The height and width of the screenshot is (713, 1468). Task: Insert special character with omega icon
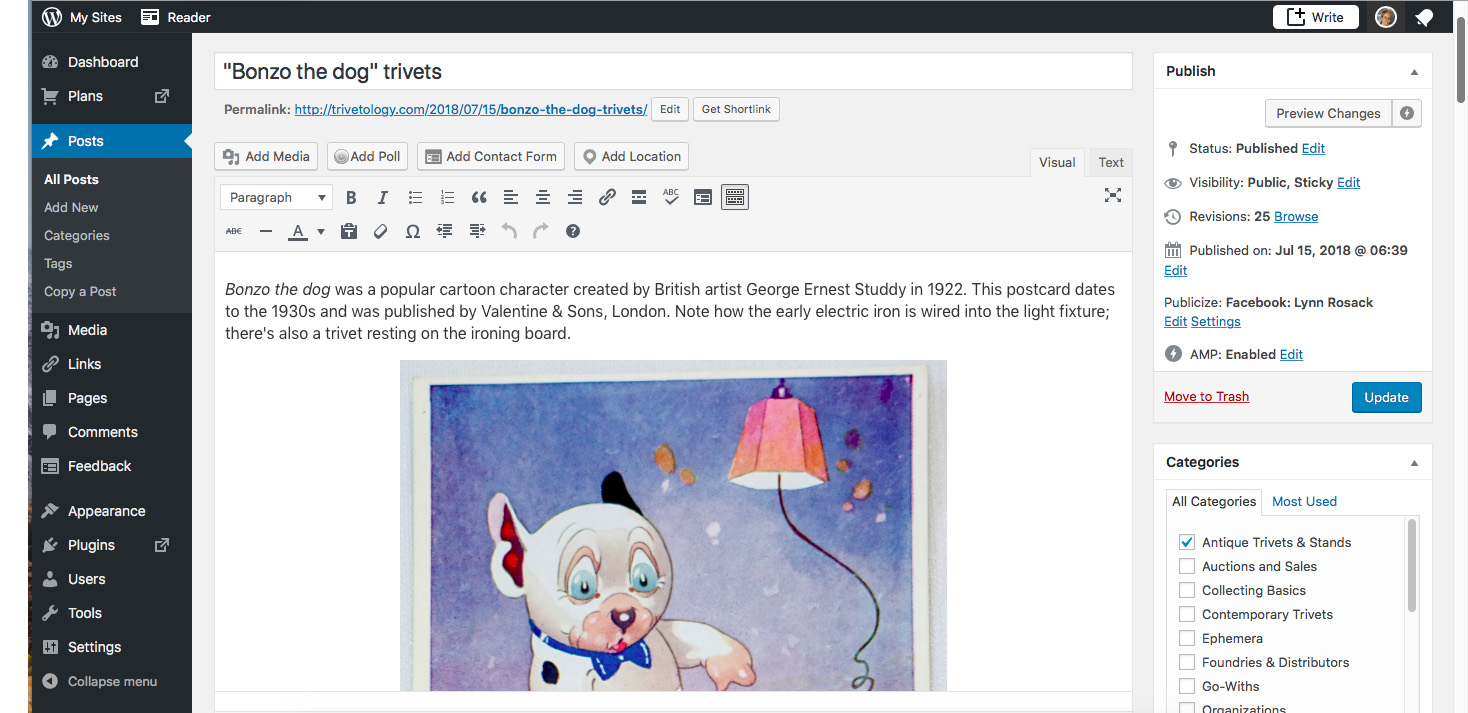[412, 232]
